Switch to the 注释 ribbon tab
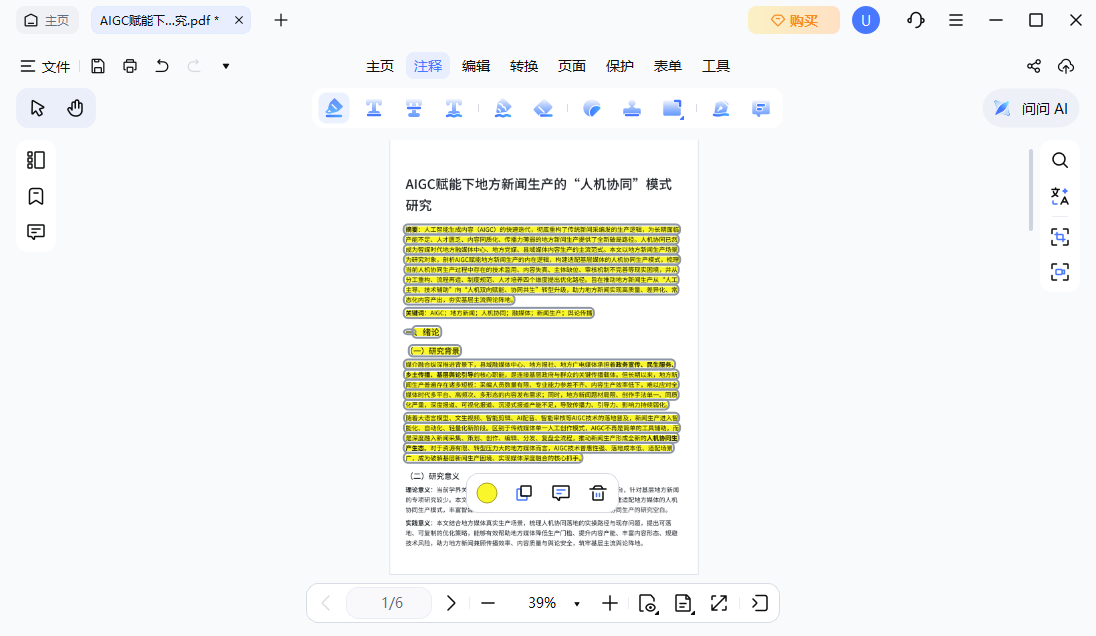1096x636 pixels. tap(428, 66)
